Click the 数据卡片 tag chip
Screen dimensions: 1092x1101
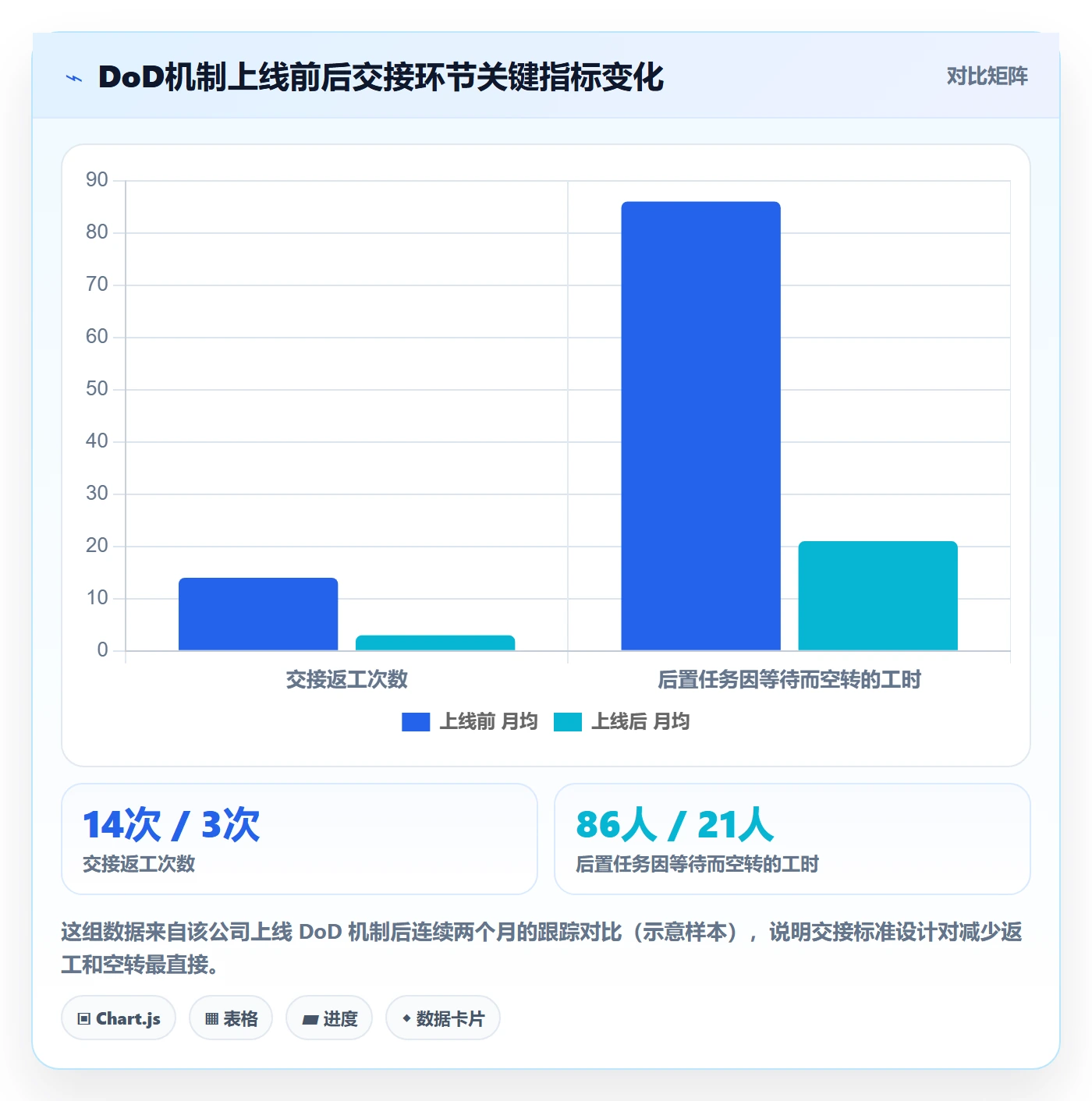(443, 1018)
